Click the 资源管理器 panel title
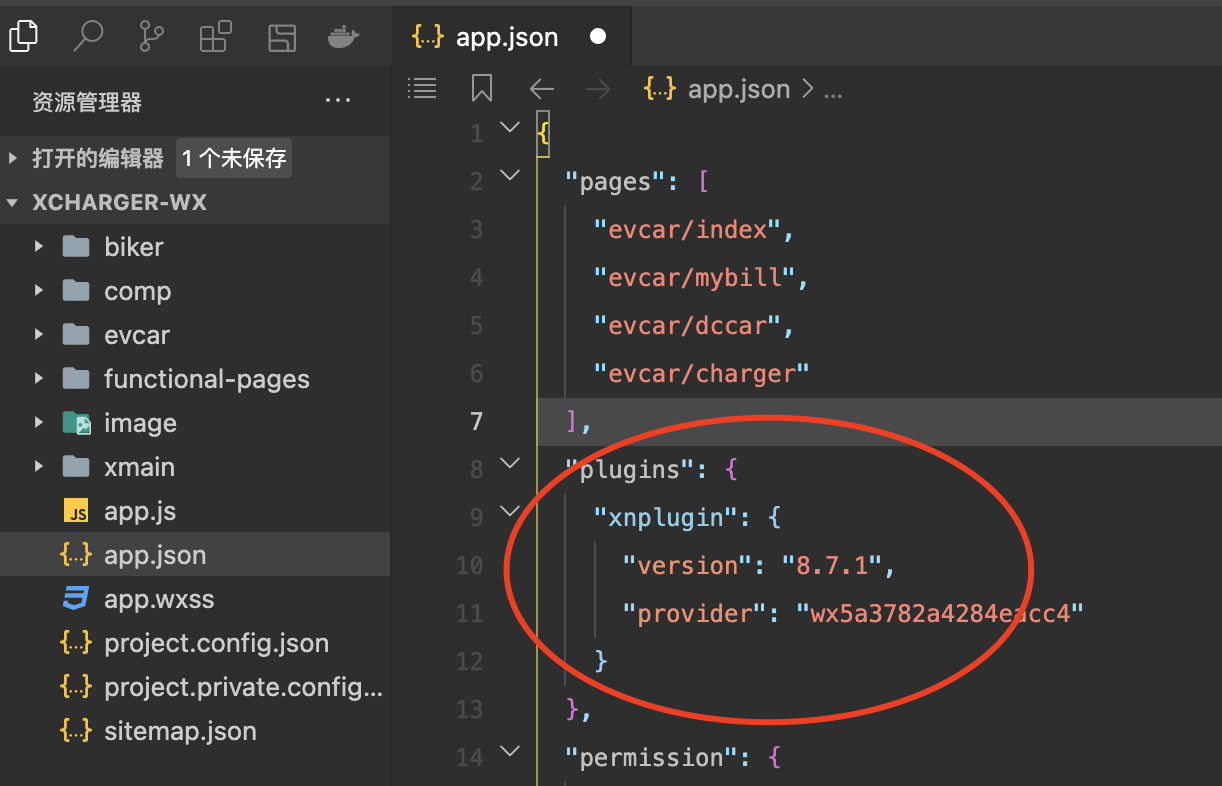This screenshot has height=786, width=1222. tap(87, 102)
